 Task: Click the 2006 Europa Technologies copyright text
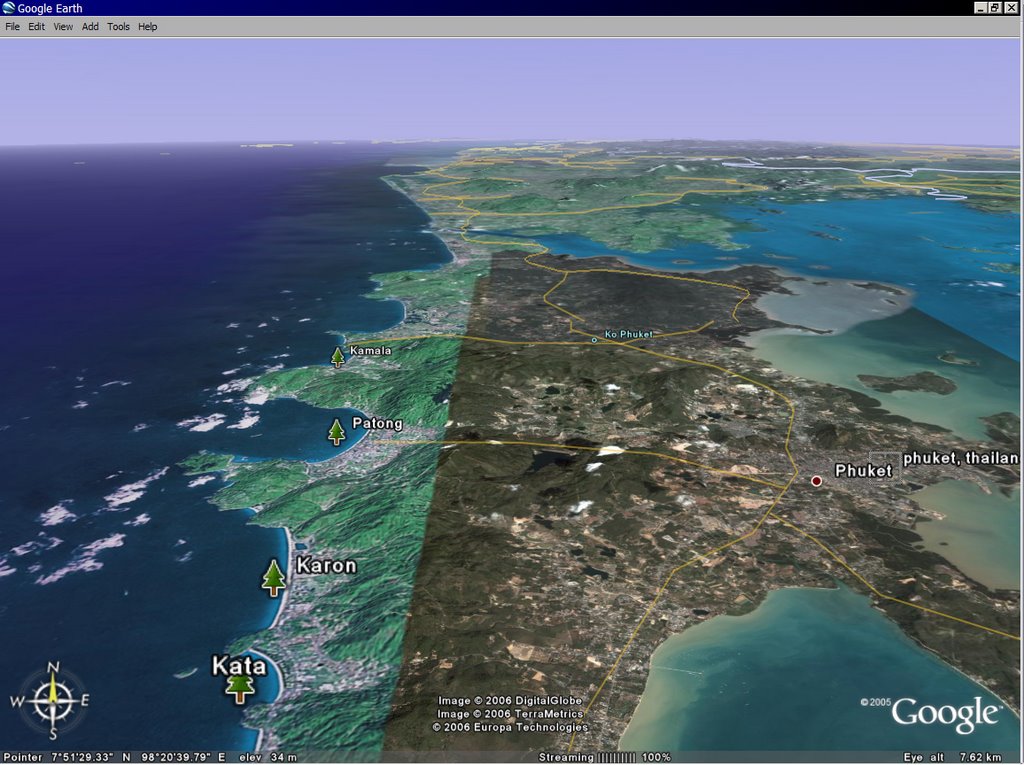[x=510, y=727]
